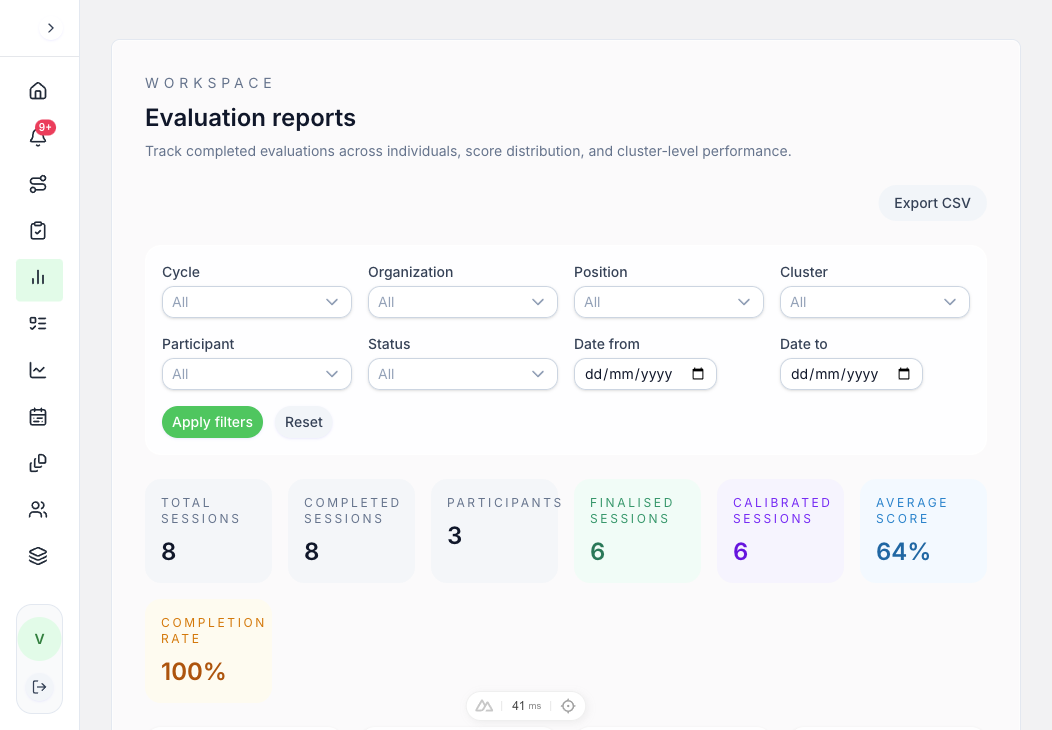Open Date from calendar picker icon
Image resolution: width=1052 pixels, height=730 pixels.
[x=698, y=374]
